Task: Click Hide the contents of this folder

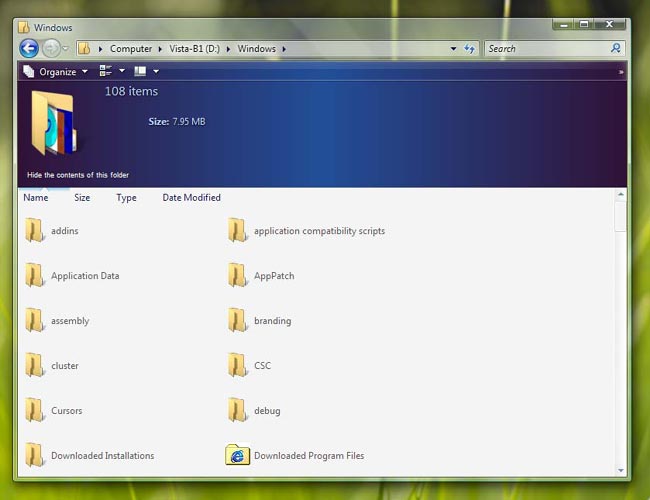Action: (x=78, y=175)
